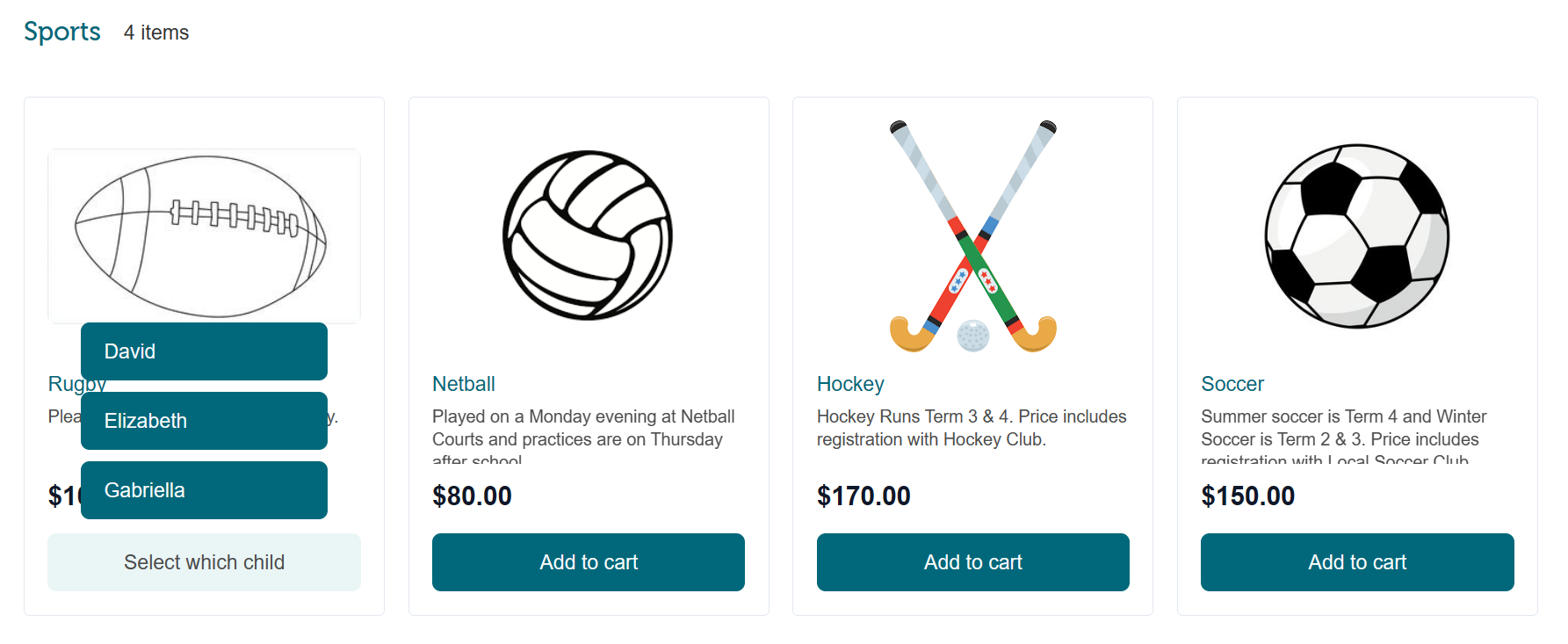This screenshot has height=644, width=1568.
Task: Choose David from the child list
Action: tap(204, 351)
